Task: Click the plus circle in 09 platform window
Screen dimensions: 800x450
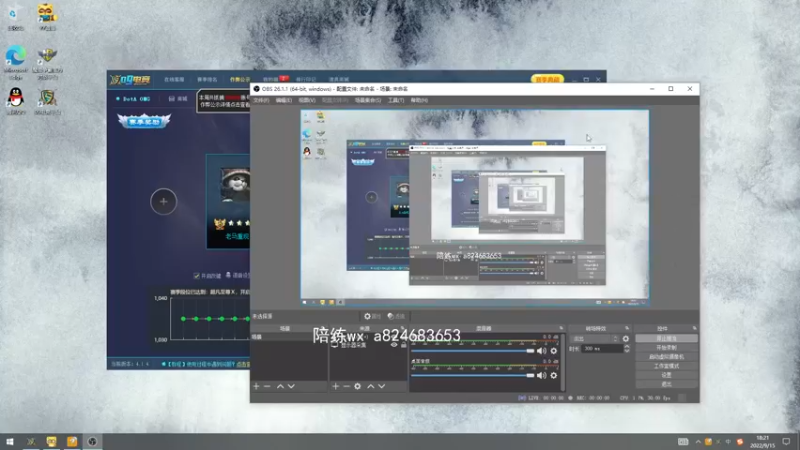Action: [163, 202]
